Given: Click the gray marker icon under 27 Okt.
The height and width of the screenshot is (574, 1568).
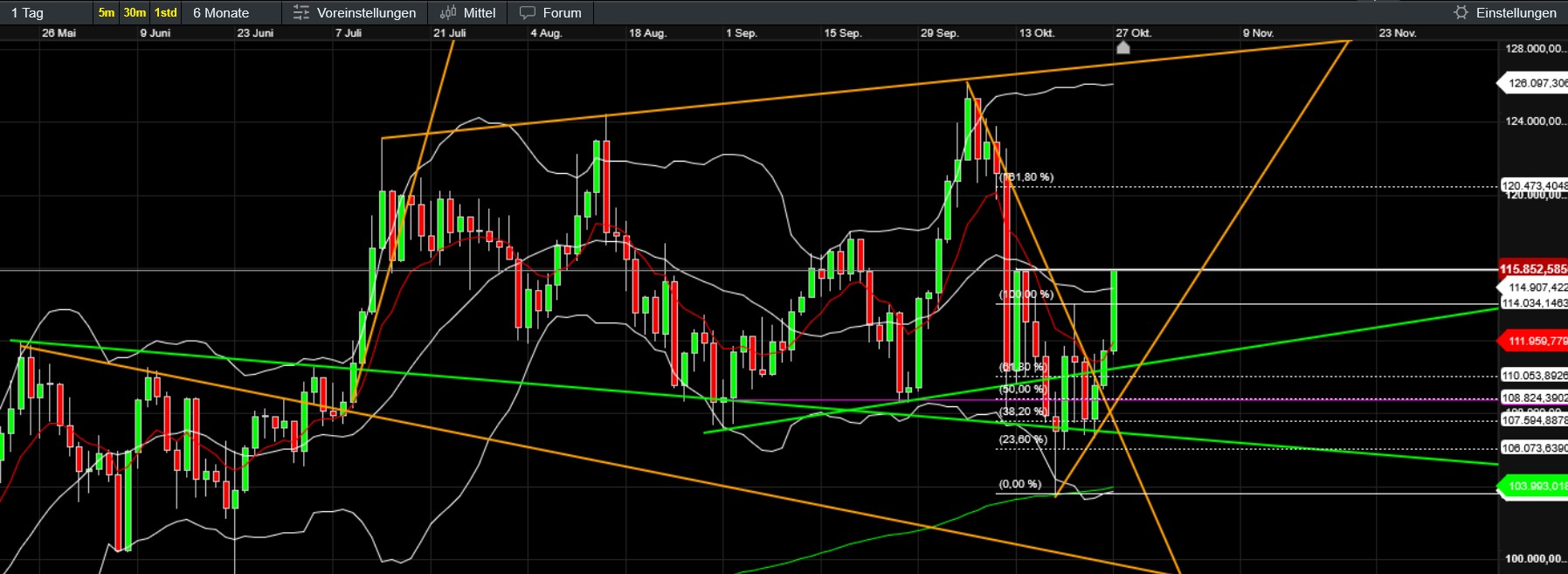Looking at the screenshot, I should click(1123, 48).
